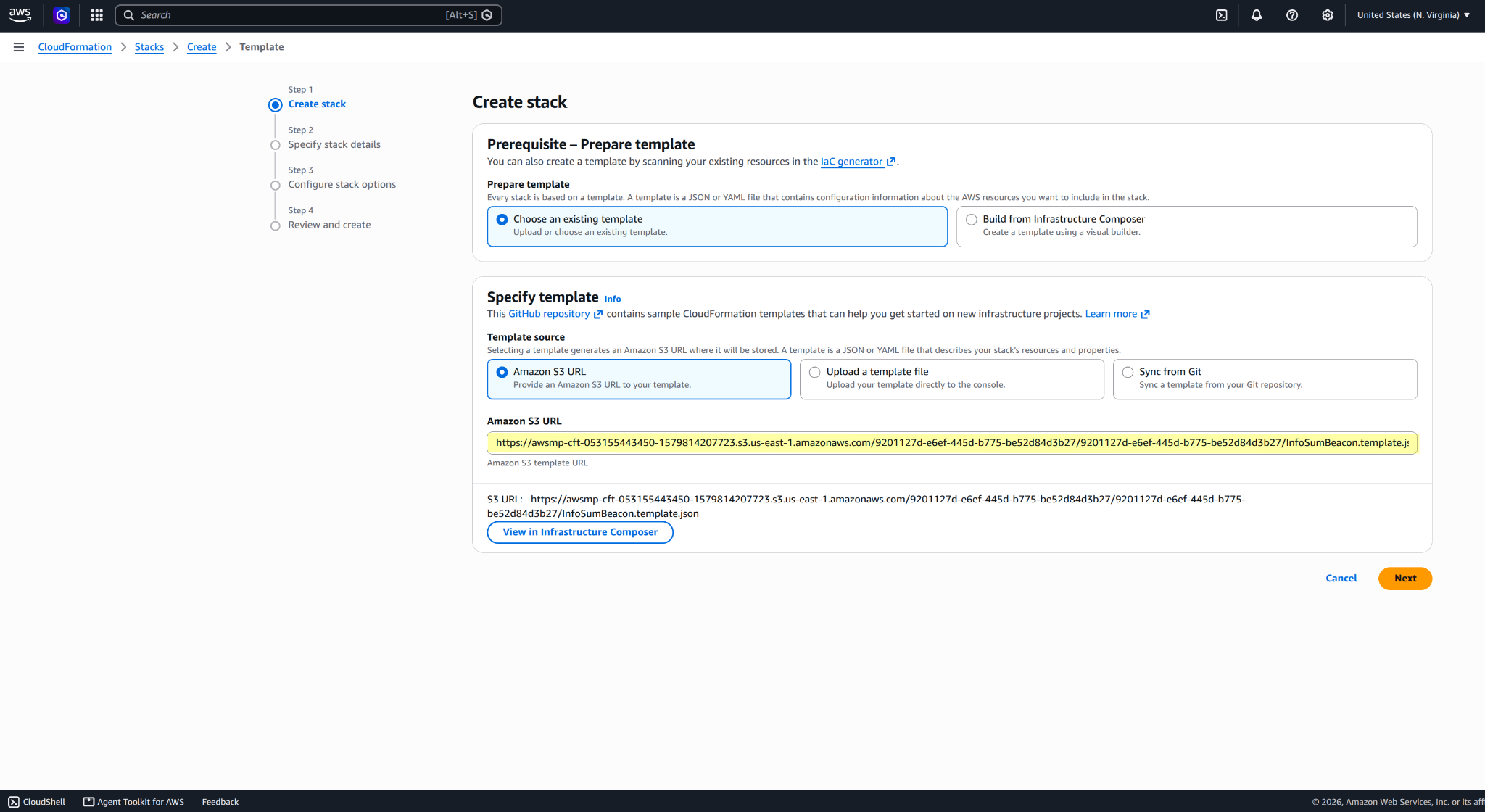
Task: Click the Agent Toolkit for AWS footer icon
Action: (88, 802)
